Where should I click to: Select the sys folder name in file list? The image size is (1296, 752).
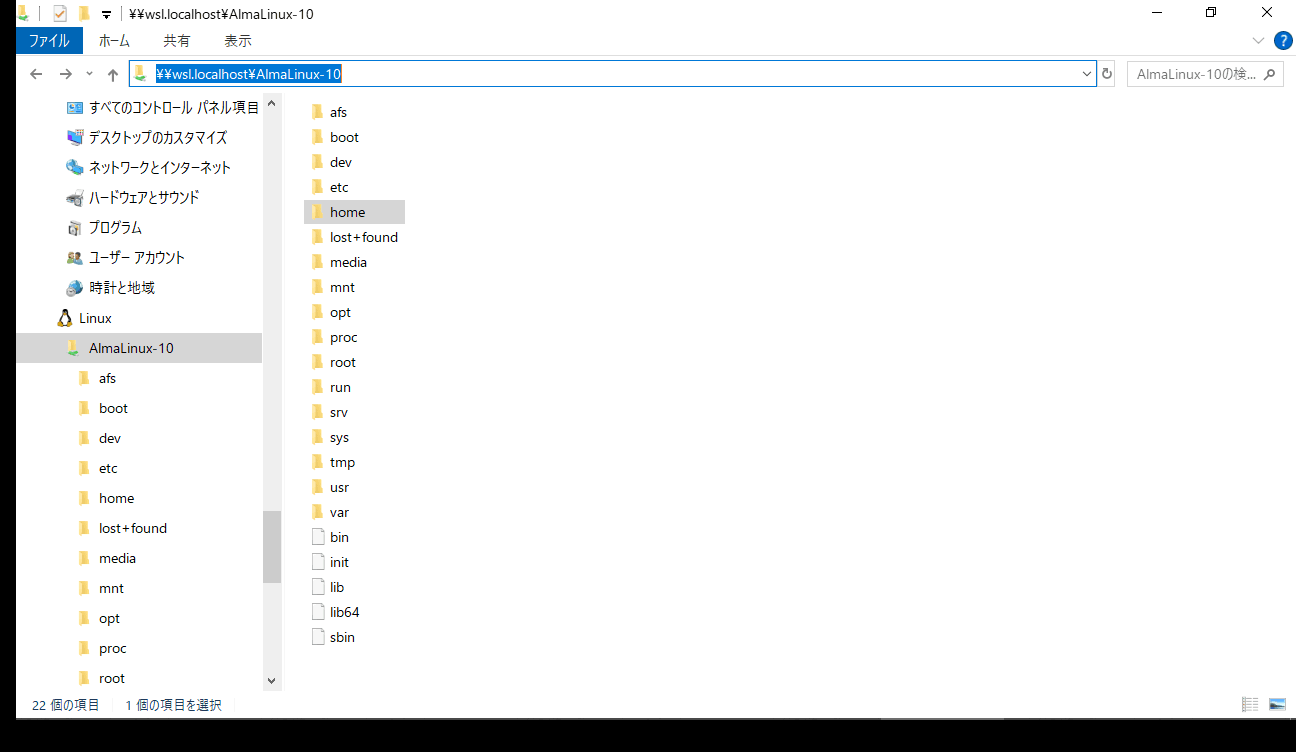pos(339,437)
